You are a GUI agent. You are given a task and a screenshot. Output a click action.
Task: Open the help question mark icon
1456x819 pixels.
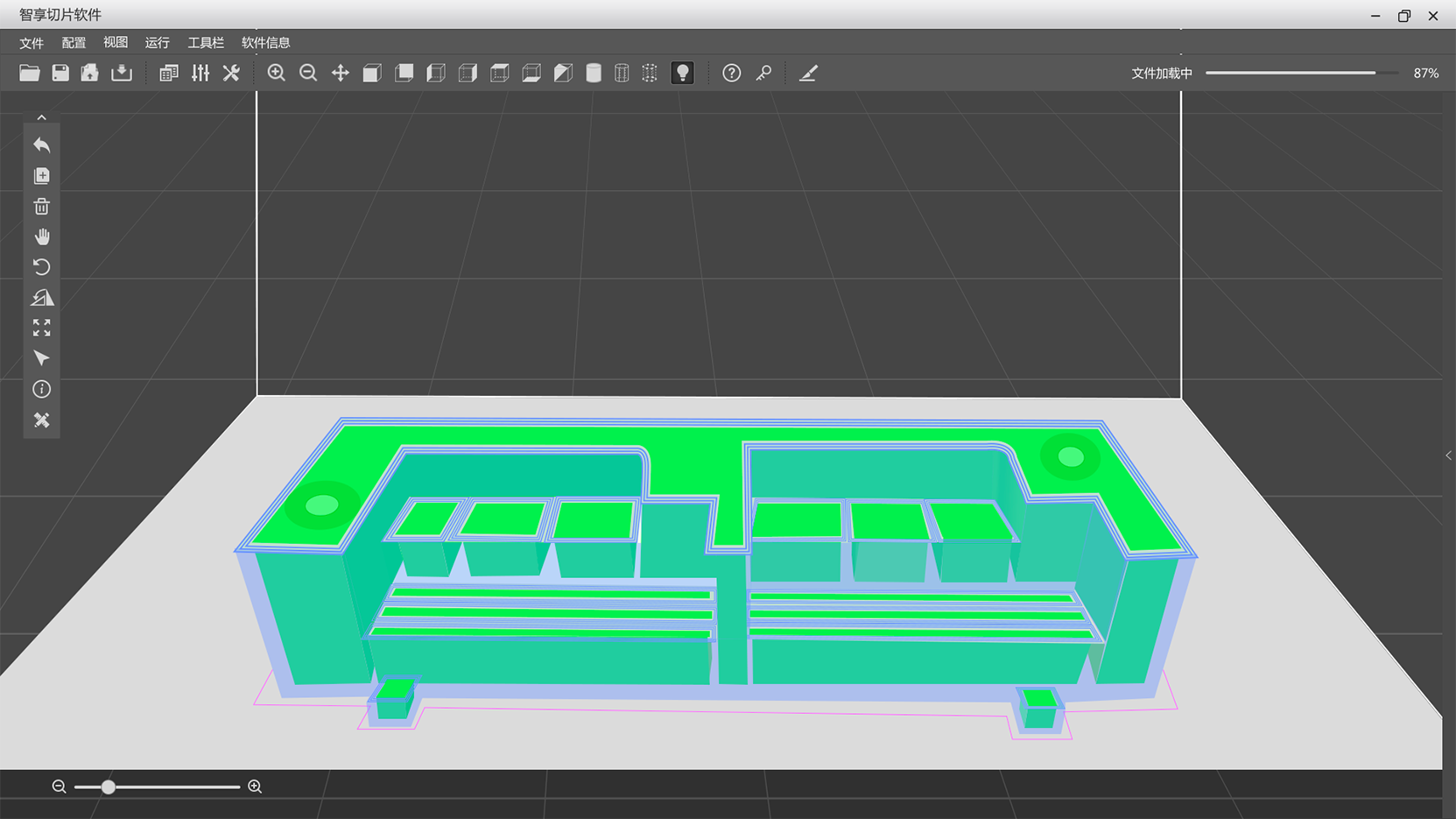pos(731,73)
